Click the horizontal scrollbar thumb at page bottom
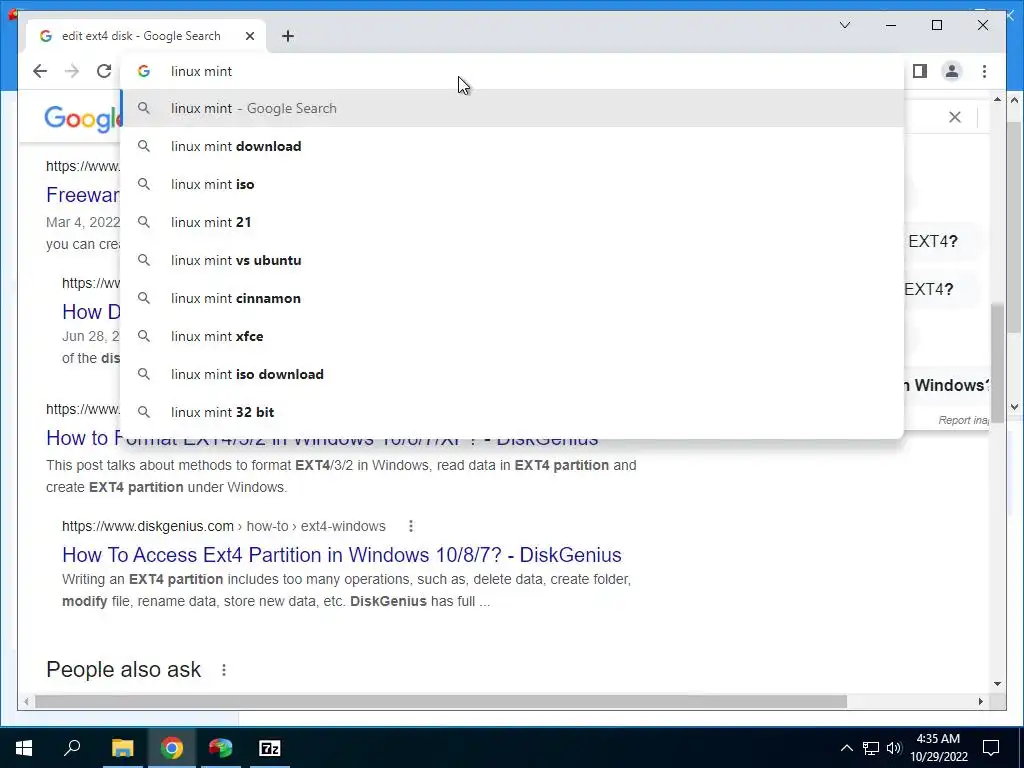This screenshot has height=768, width=1024. (441, 701)
